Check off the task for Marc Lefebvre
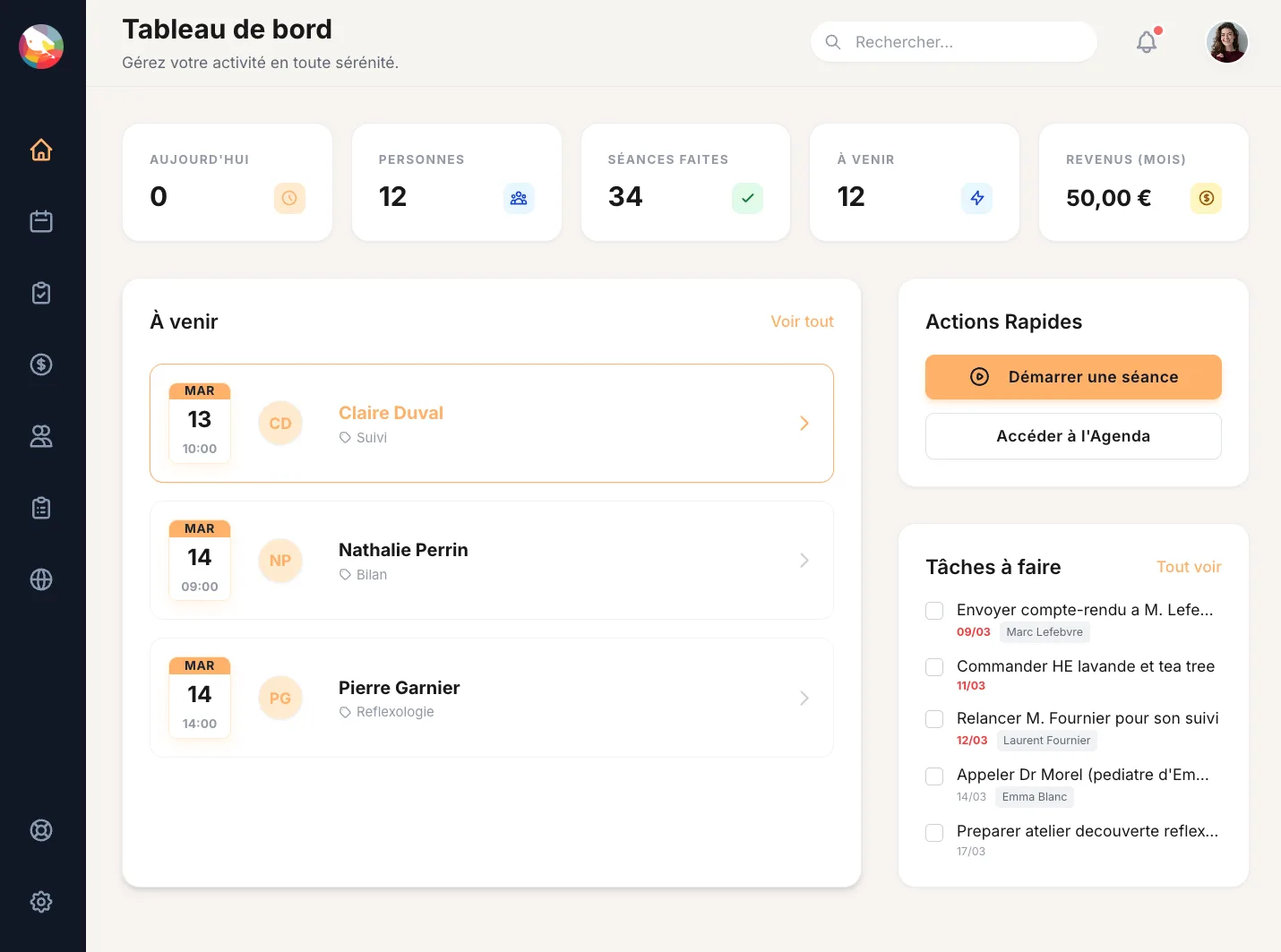1281x952 pixels. pyautogui.click(x=934, y=610)
